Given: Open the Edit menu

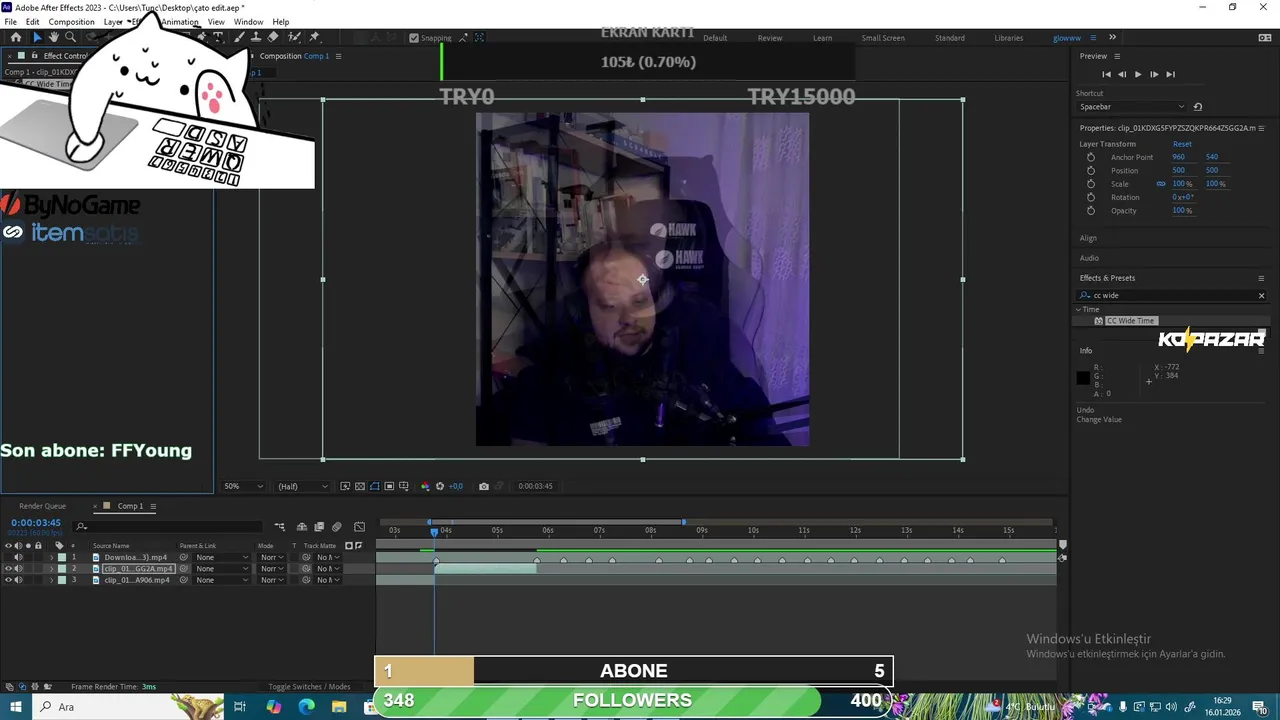Looking at the screenshot, I should (33, 22).
